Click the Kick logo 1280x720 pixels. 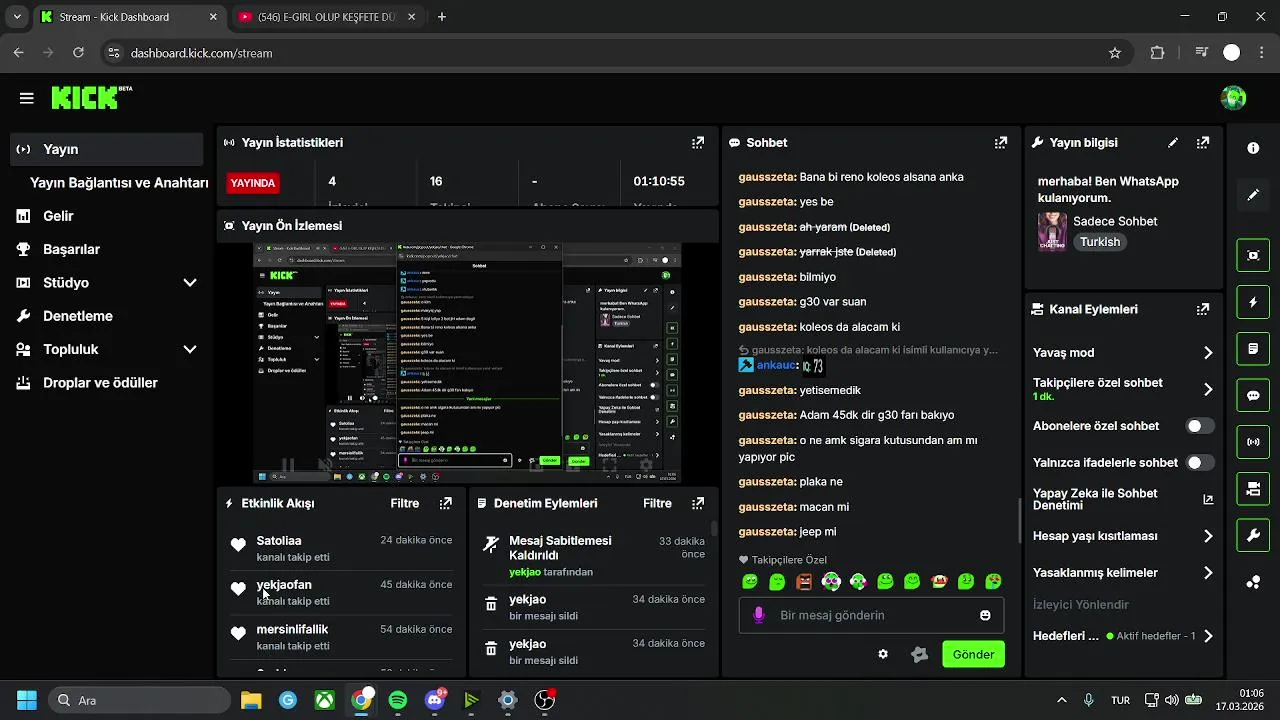[x=91, y=97]
